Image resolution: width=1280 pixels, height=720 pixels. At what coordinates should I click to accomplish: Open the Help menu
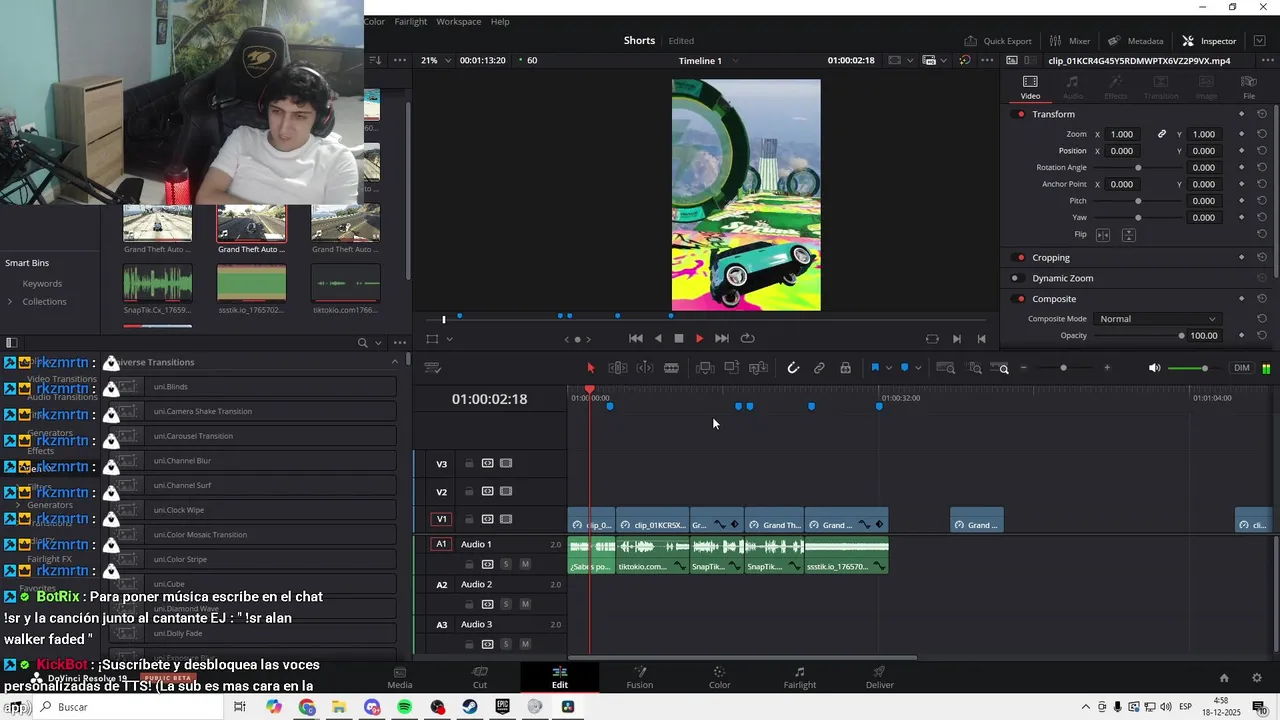coord(500,21)
